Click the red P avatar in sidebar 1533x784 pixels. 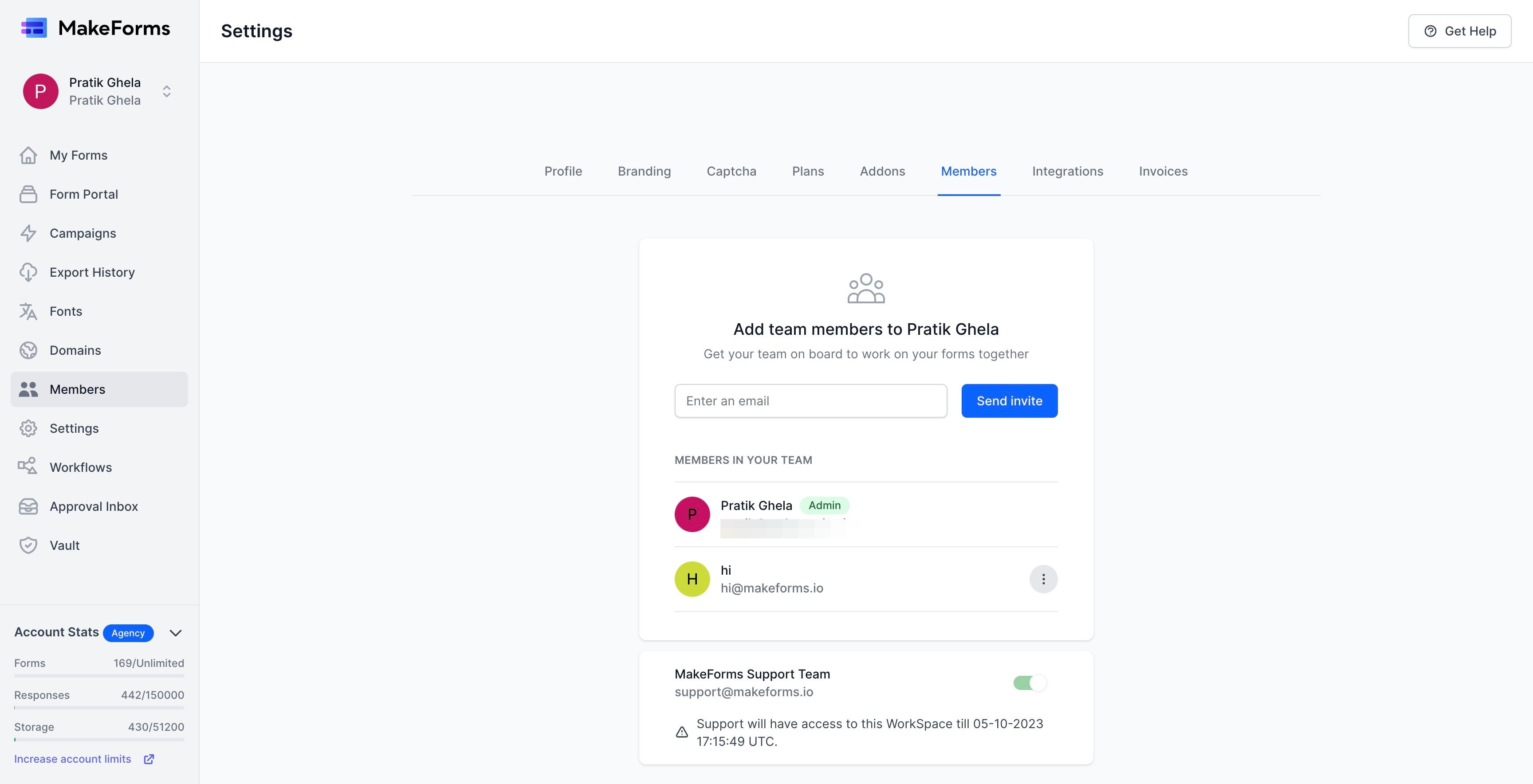click(40, 91)
